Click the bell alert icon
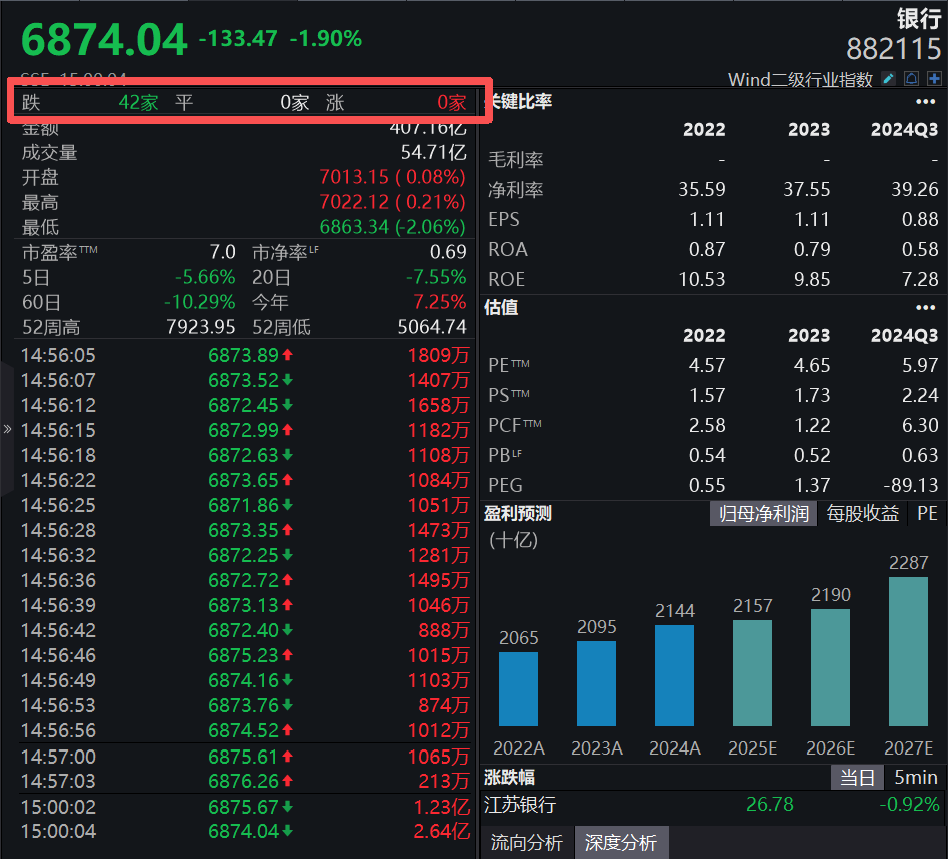Image resolution: width=948 pixels, height=859 pixels. pyautogui.click(x=911, y=79)
